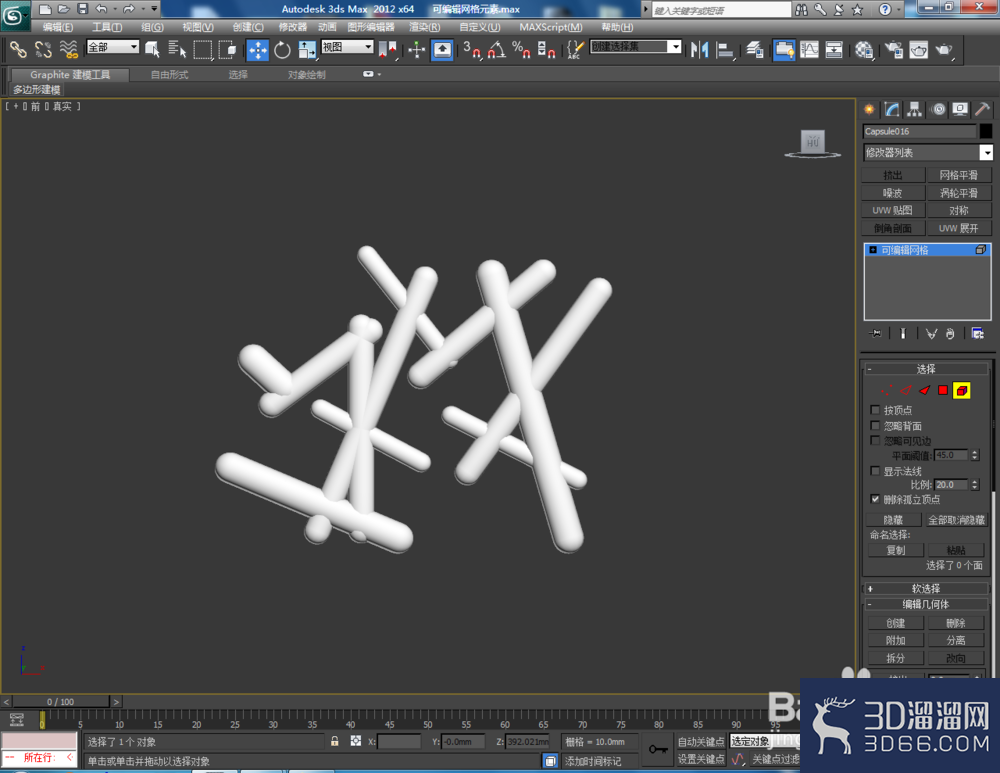This screenshot has height=773, width=1000.
Task: Switch to the 自由形式 ribbon tab
Action: pos(169,75)
